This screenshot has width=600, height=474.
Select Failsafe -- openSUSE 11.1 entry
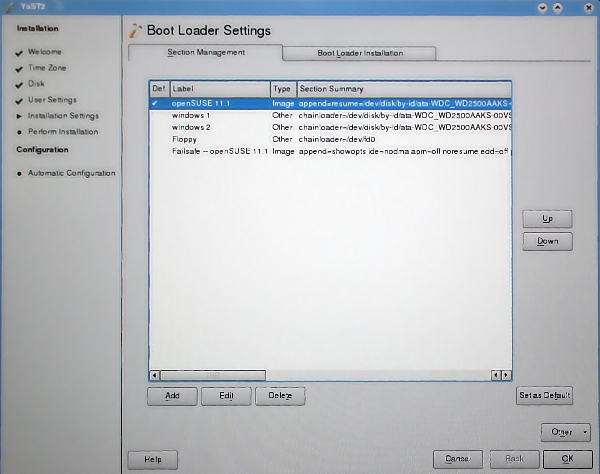pos(330,151)
